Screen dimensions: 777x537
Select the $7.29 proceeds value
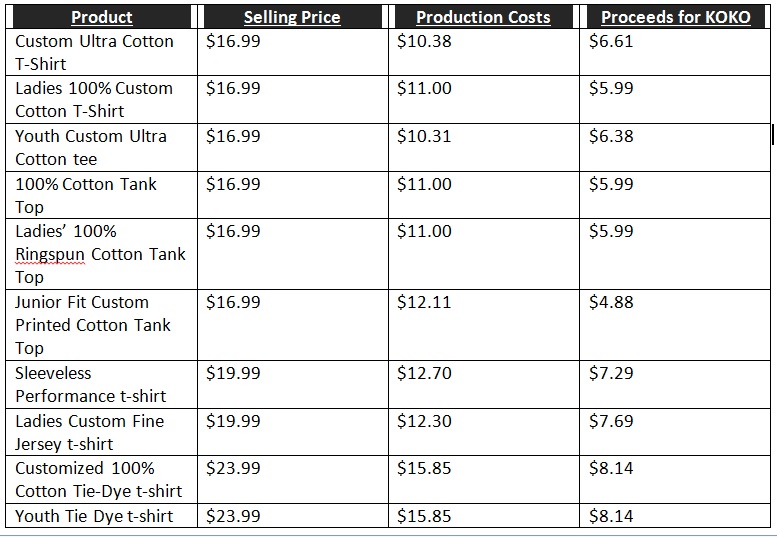click(611, 373)
